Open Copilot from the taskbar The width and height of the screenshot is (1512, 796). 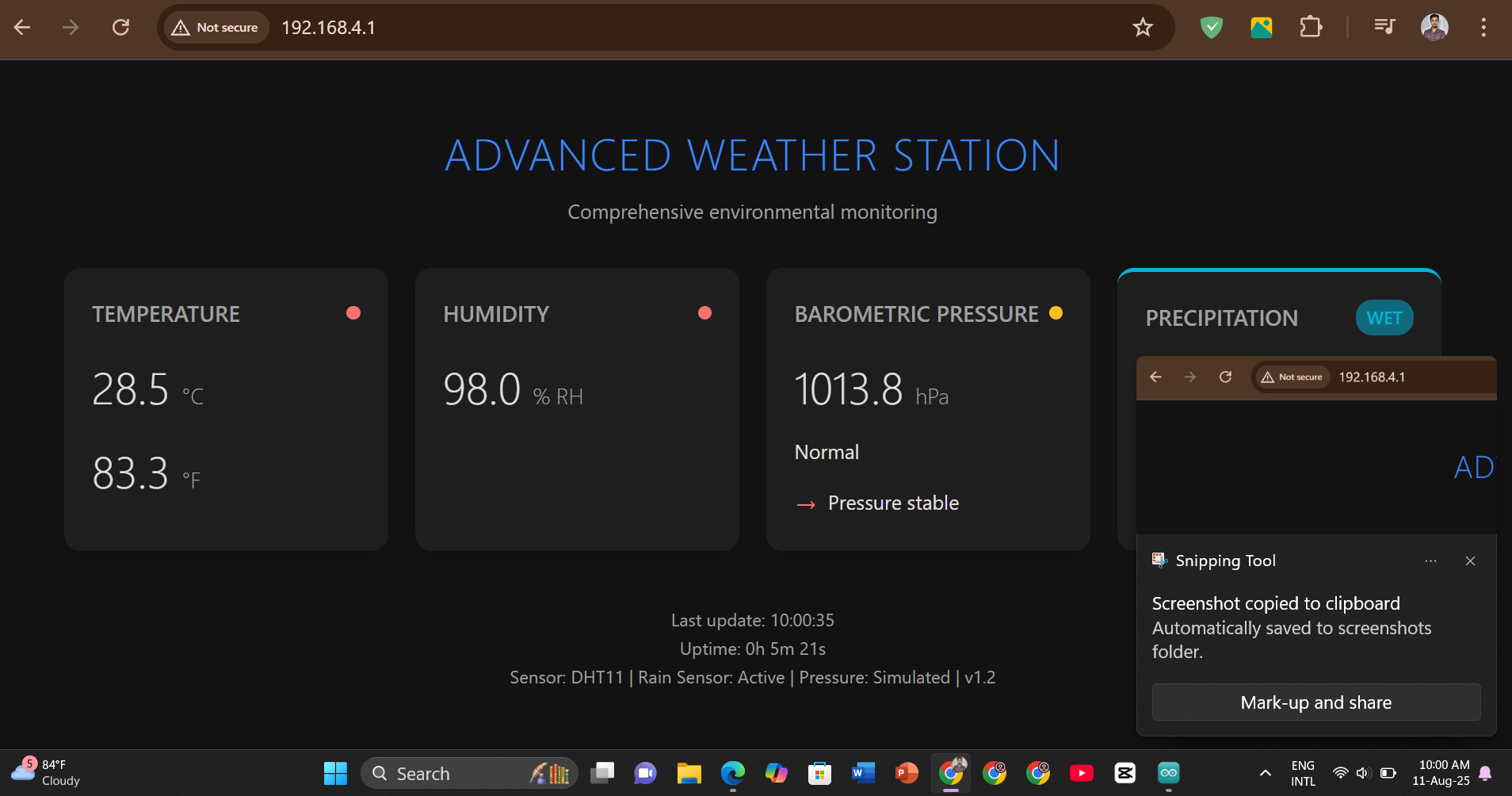pyautogui.click(x=777, y=773)
